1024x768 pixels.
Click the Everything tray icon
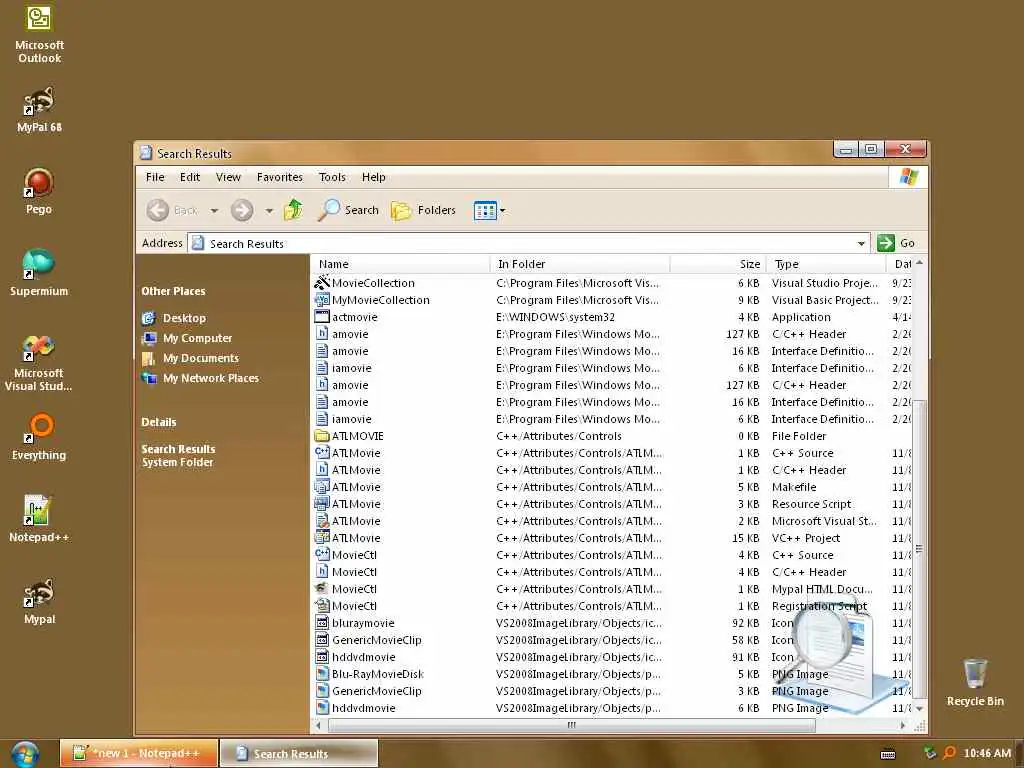949,753
